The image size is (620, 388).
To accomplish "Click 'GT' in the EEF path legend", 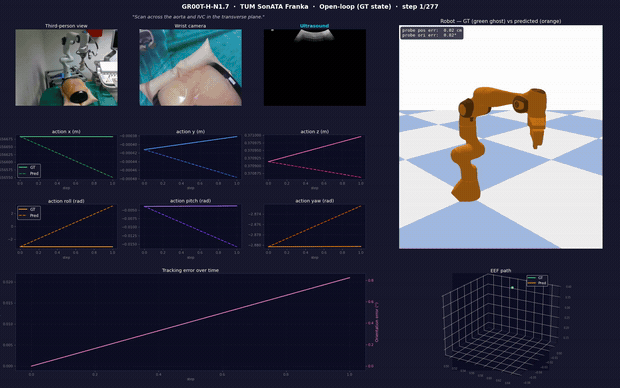I will 540,278.
